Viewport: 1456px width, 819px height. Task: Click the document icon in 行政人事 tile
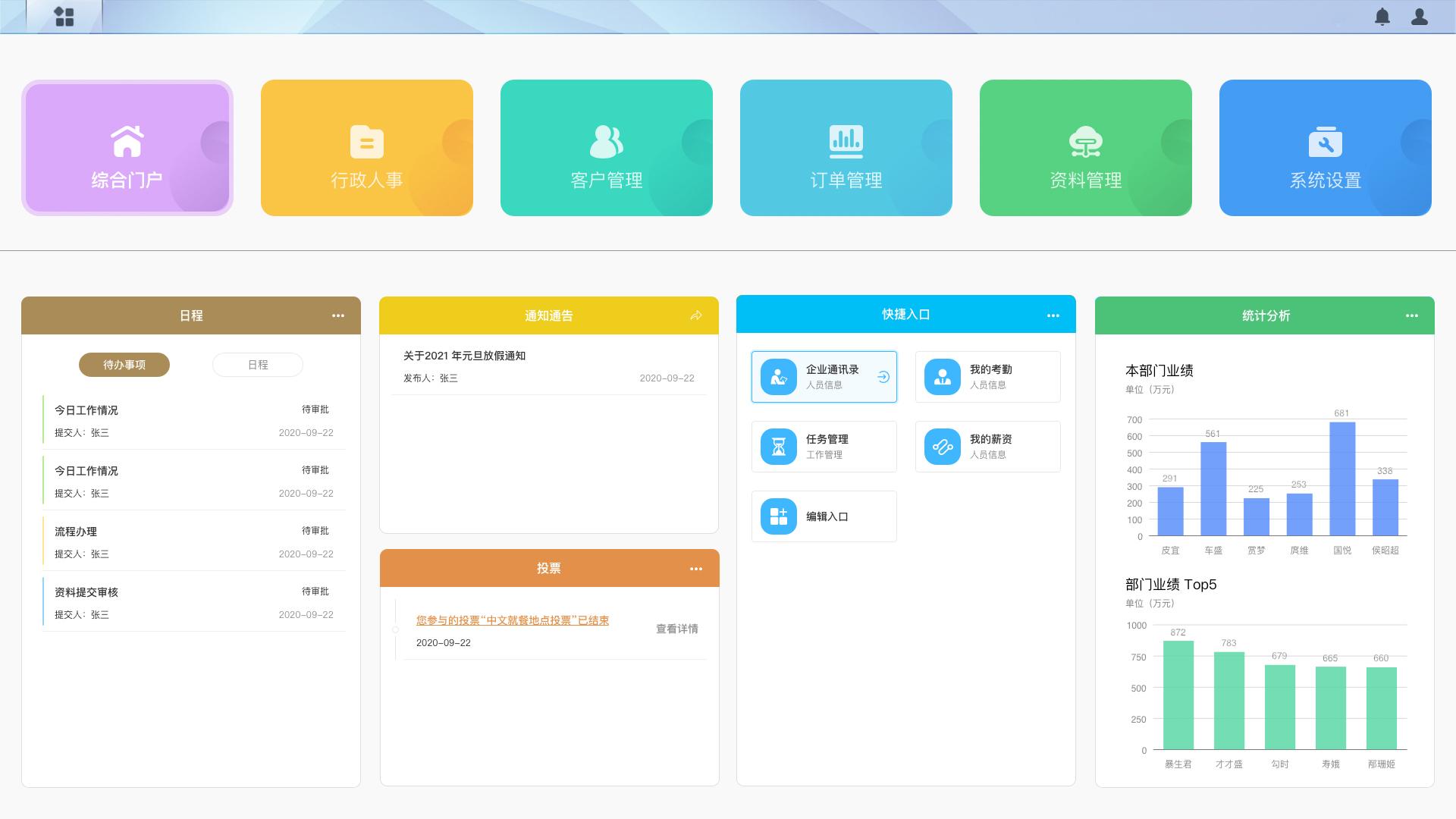coord(367,142)
